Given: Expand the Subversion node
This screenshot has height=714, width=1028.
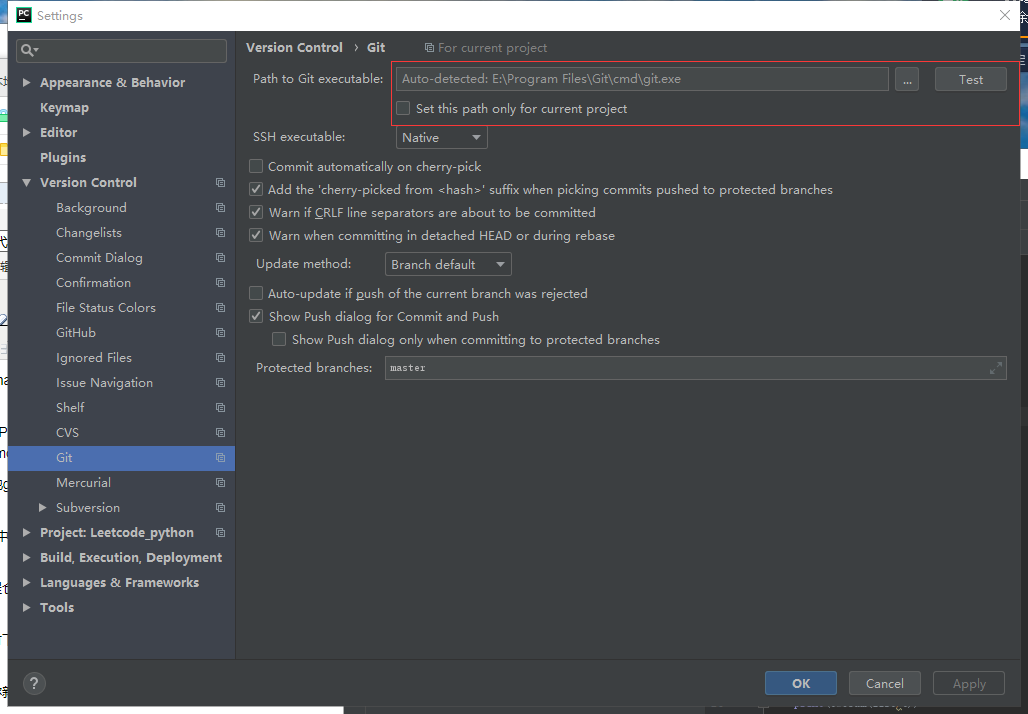Looking at the screenshot, I should 43,507.
